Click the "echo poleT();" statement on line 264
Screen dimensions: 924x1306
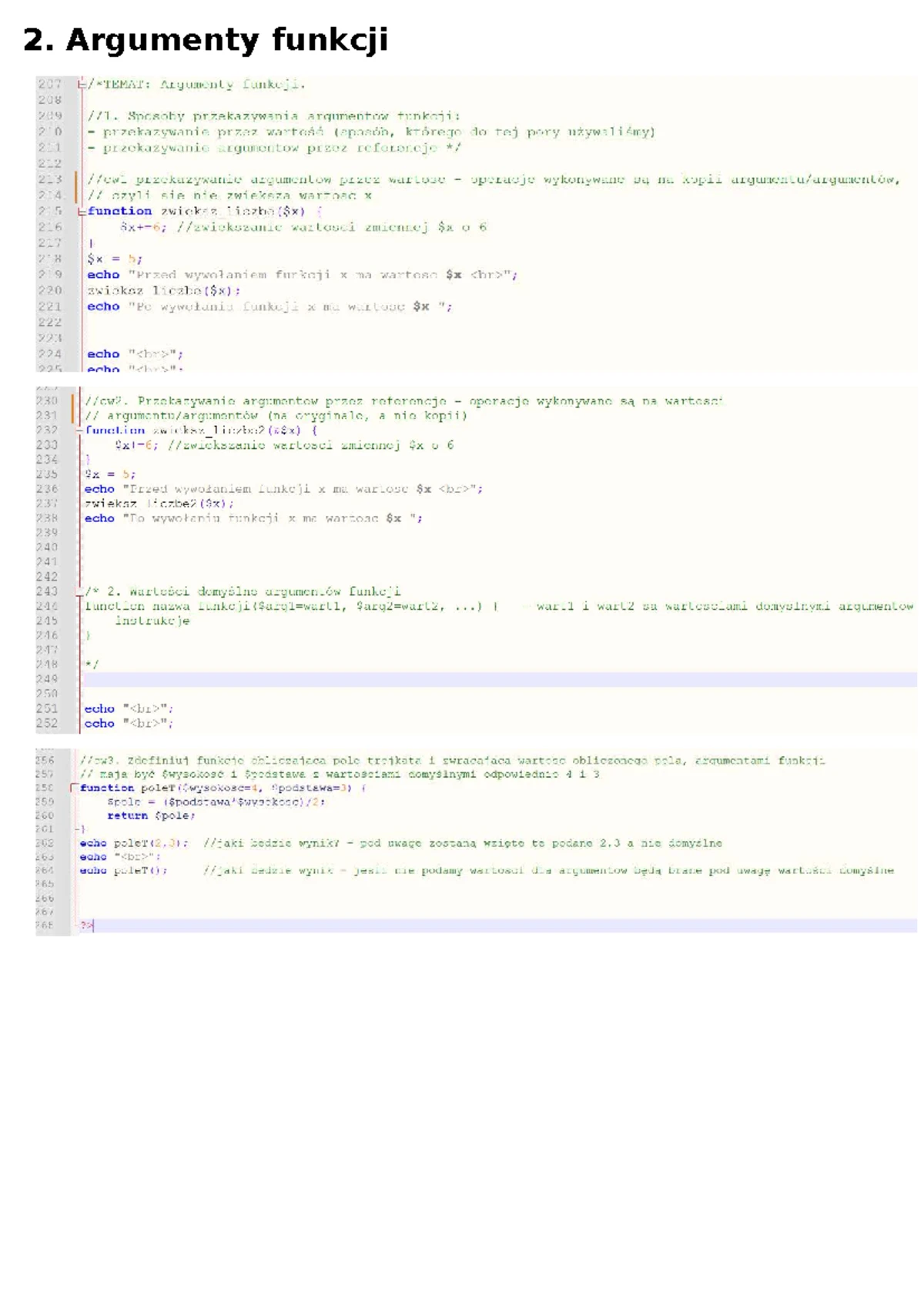pyautogui.click(x=123, y=870)
